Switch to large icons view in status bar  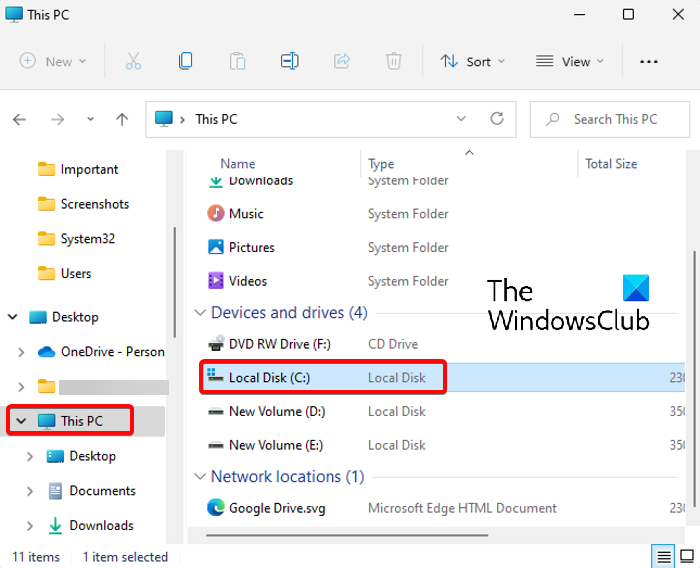687,557
